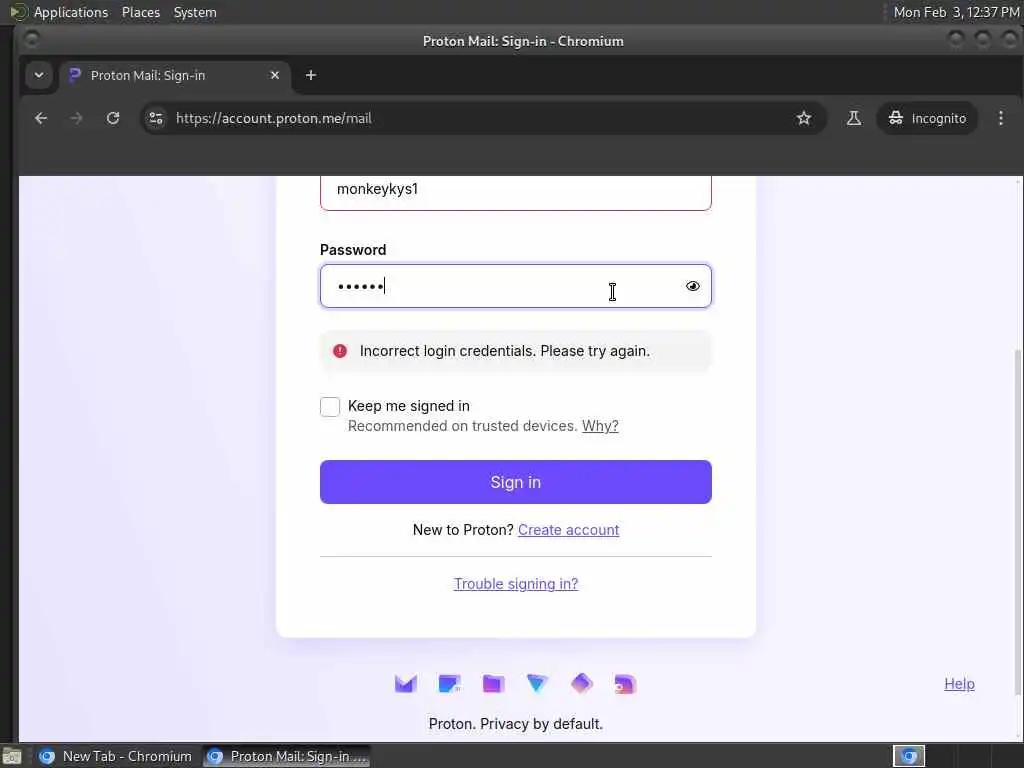Click the browser forward arrow
The height and width of the screenshot is (768, 1024).
pyautogui.click(x=76, y=118)
